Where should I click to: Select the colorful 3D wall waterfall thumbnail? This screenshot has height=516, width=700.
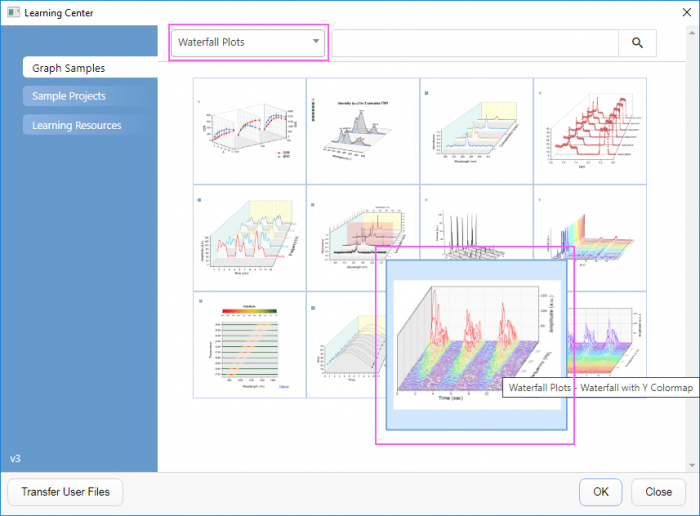249,236
